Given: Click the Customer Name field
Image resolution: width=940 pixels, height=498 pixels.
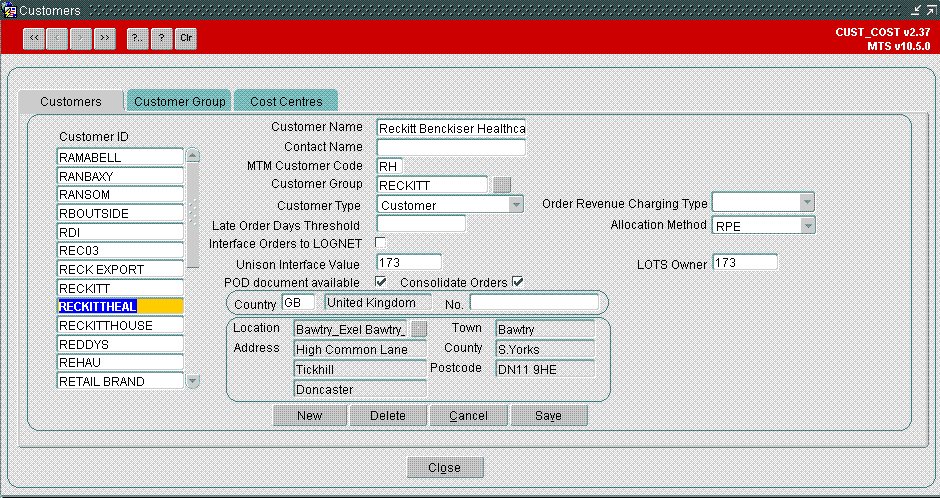Looking at the screenshot, I should click(x=451, y=128).
